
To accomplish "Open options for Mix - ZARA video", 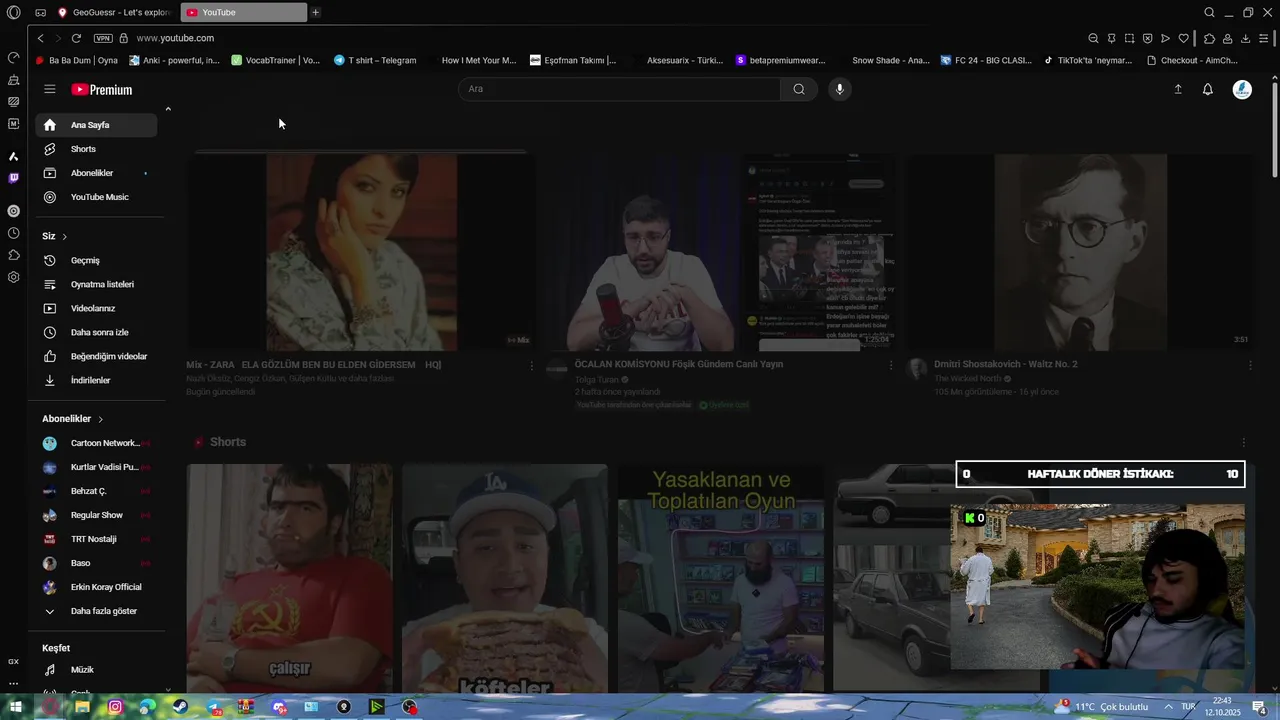I will click(531, 366).
